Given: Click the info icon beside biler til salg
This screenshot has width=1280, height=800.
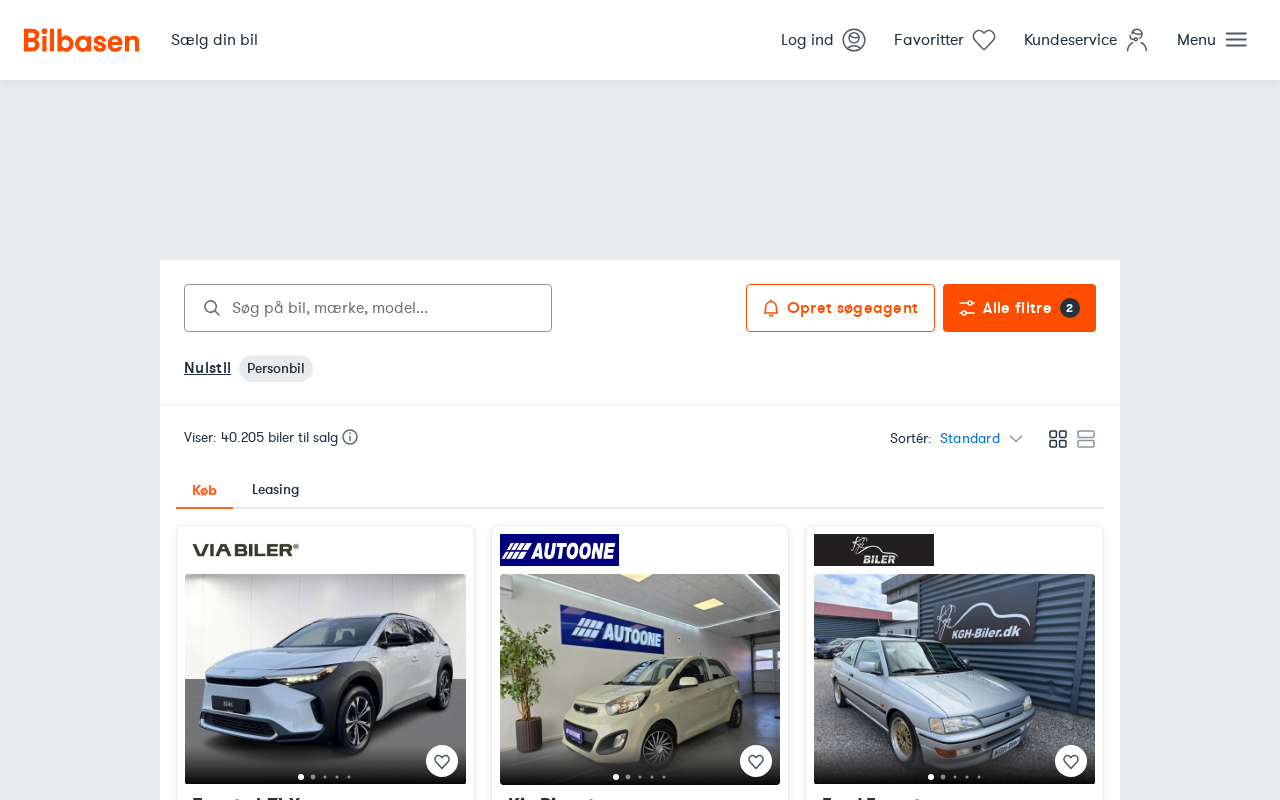Looking at the screenshot, I should click(350, 437).
